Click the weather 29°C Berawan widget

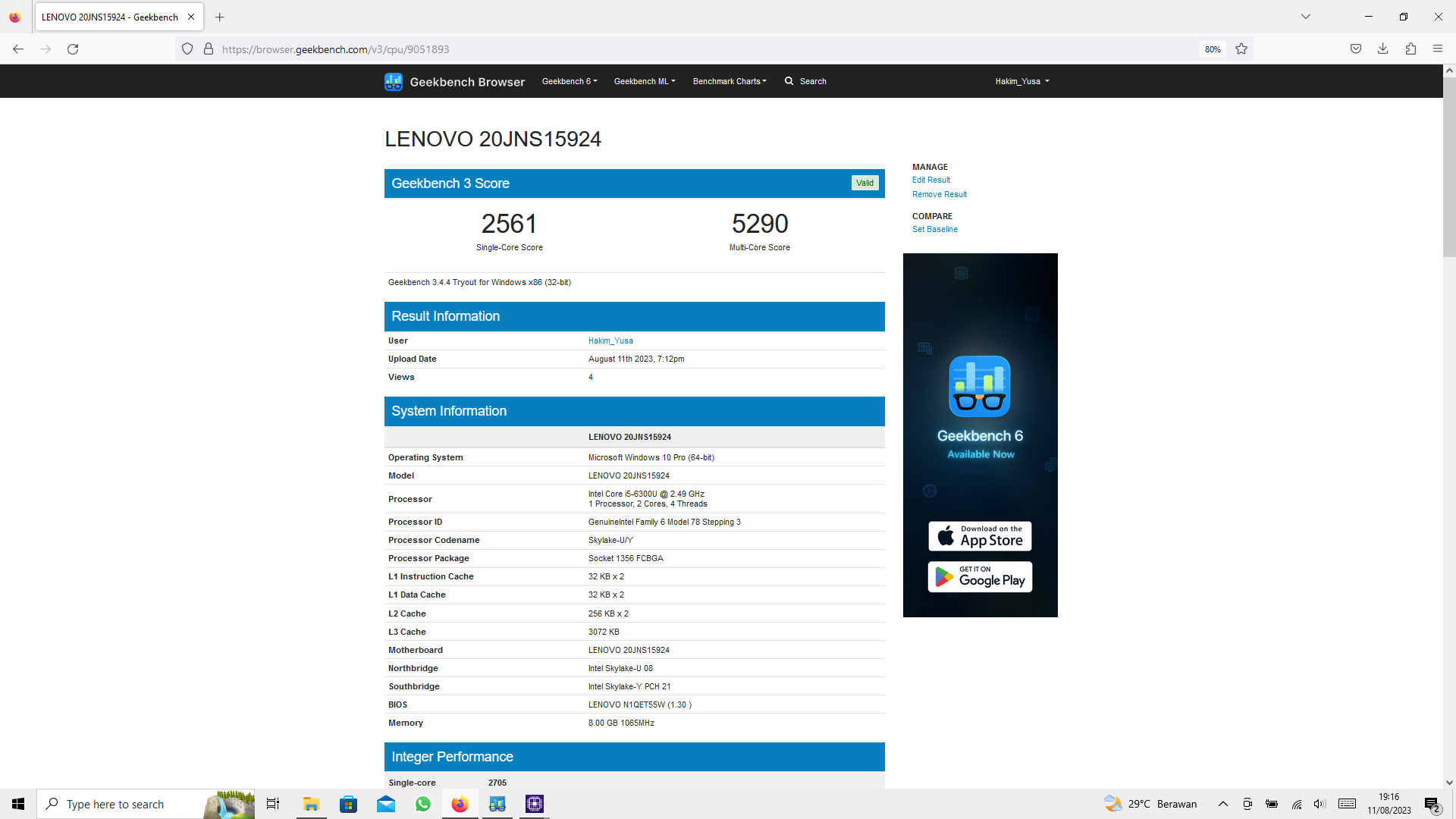coord(1150,804)
